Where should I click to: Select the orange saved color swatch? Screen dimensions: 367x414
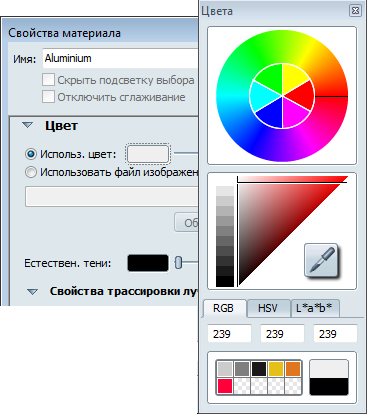(x=293, y=369)
